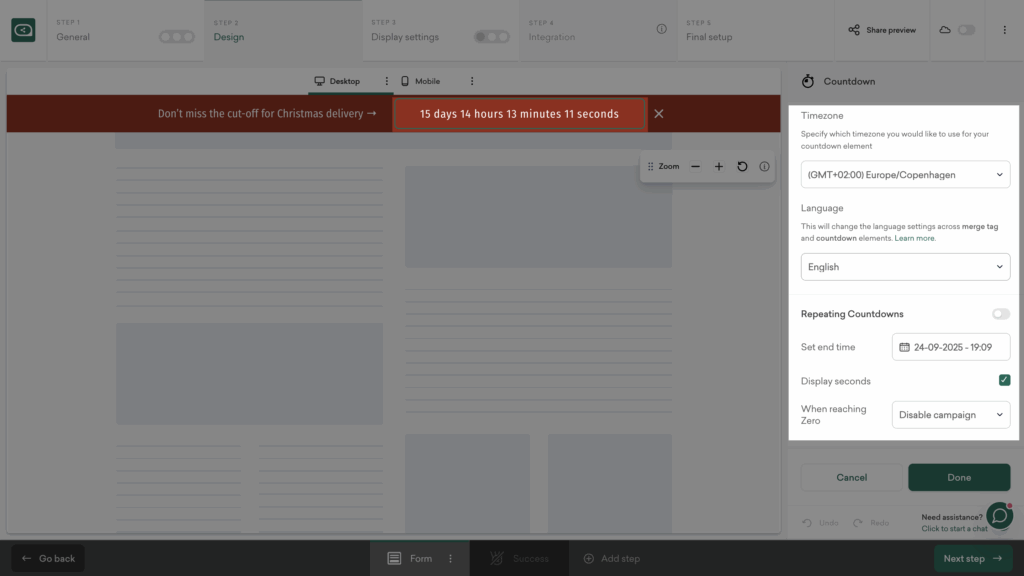
Task: Click the zoom out minus icon
Action: 695,167
